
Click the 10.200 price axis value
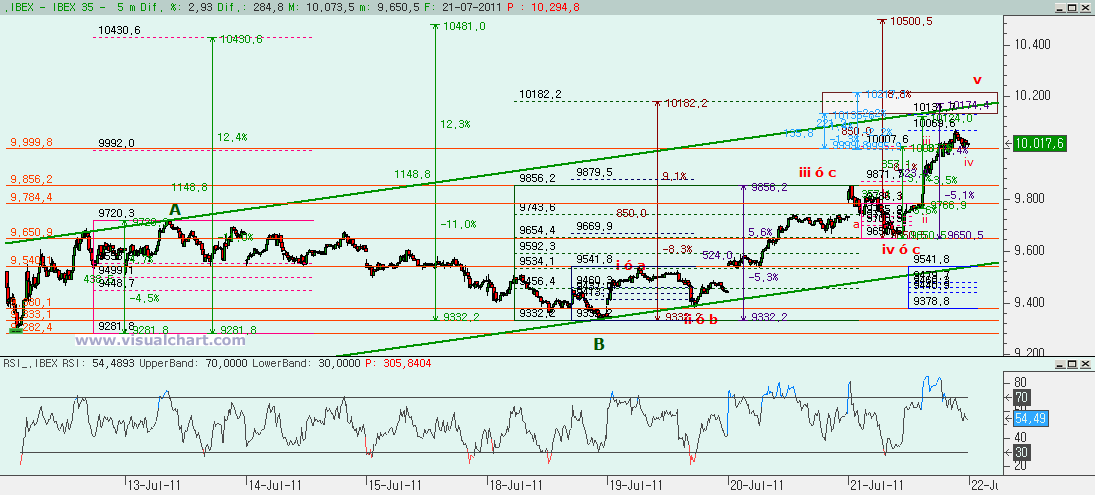tap(1031, 96)
